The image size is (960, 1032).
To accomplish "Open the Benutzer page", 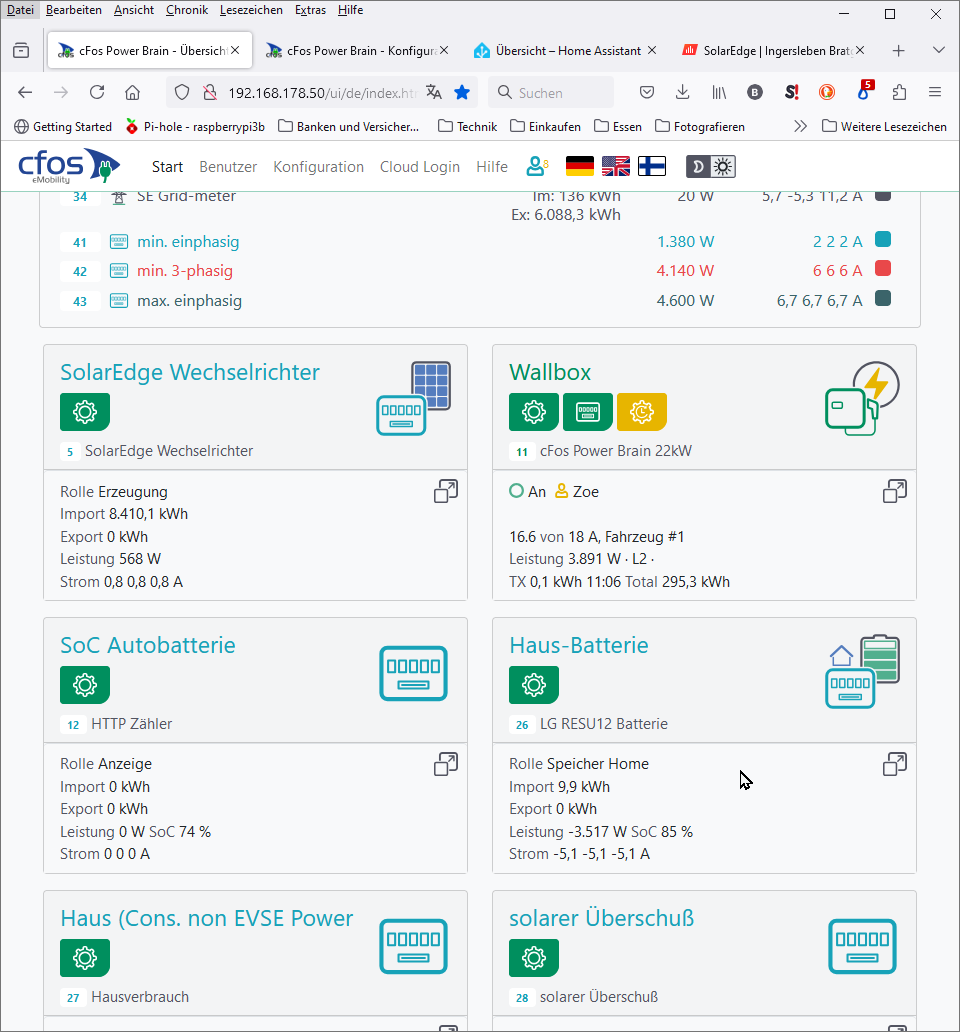I will (x=228, y=167).
